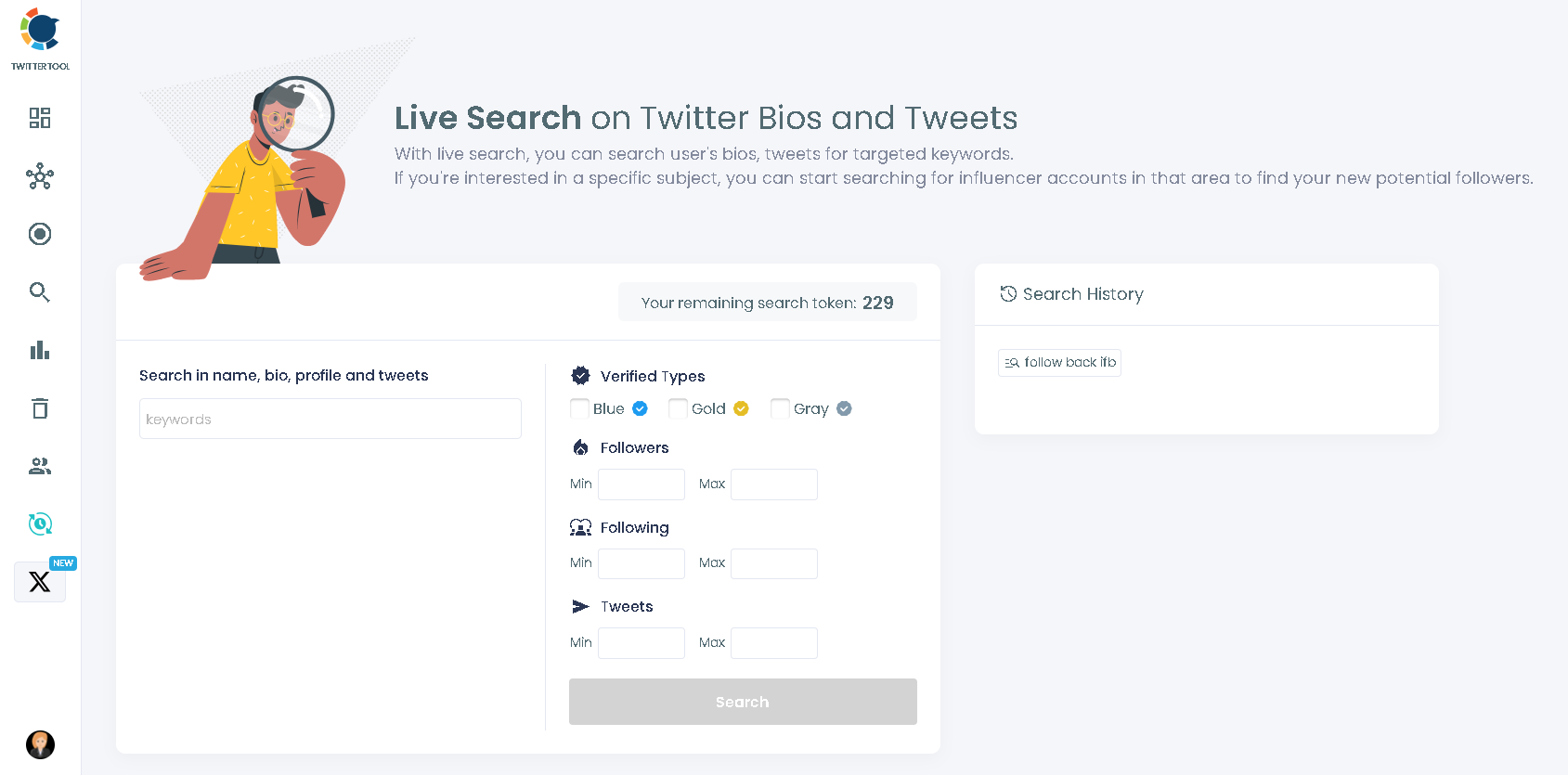Click the Search button
This screenshot has height=775, width=1568.
742,702
